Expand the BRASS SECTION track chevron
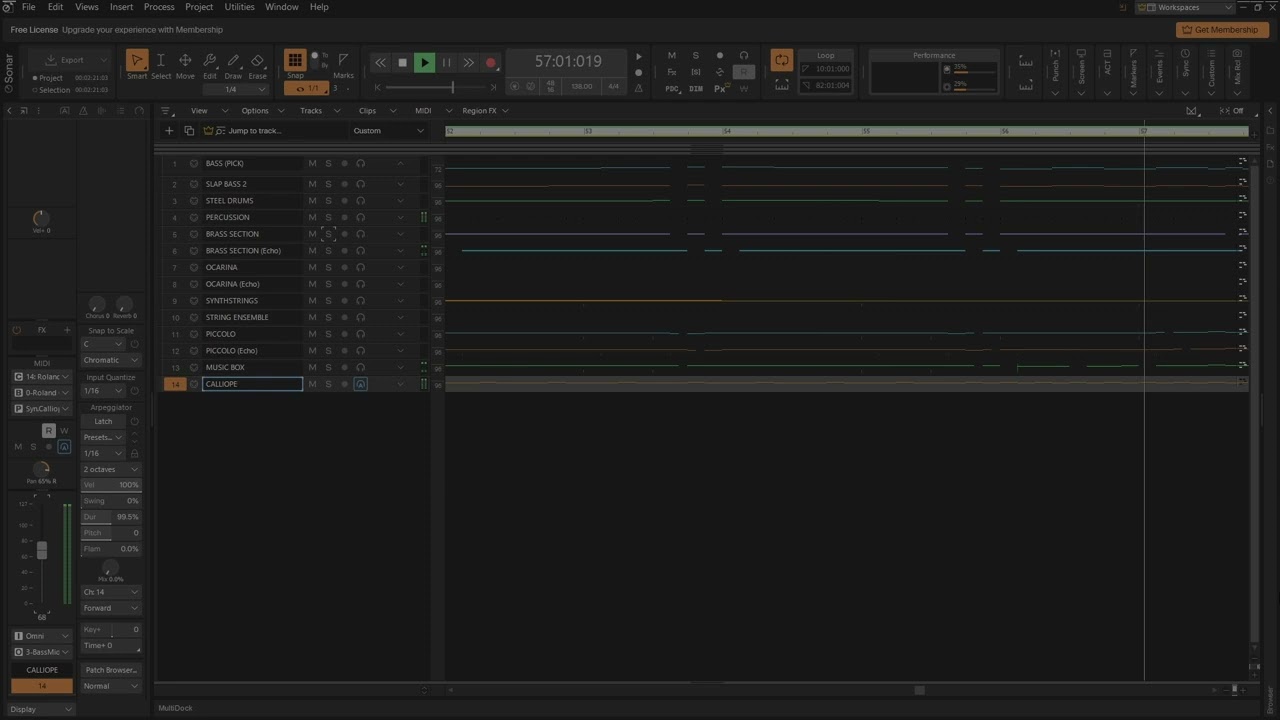 point(400,234)
